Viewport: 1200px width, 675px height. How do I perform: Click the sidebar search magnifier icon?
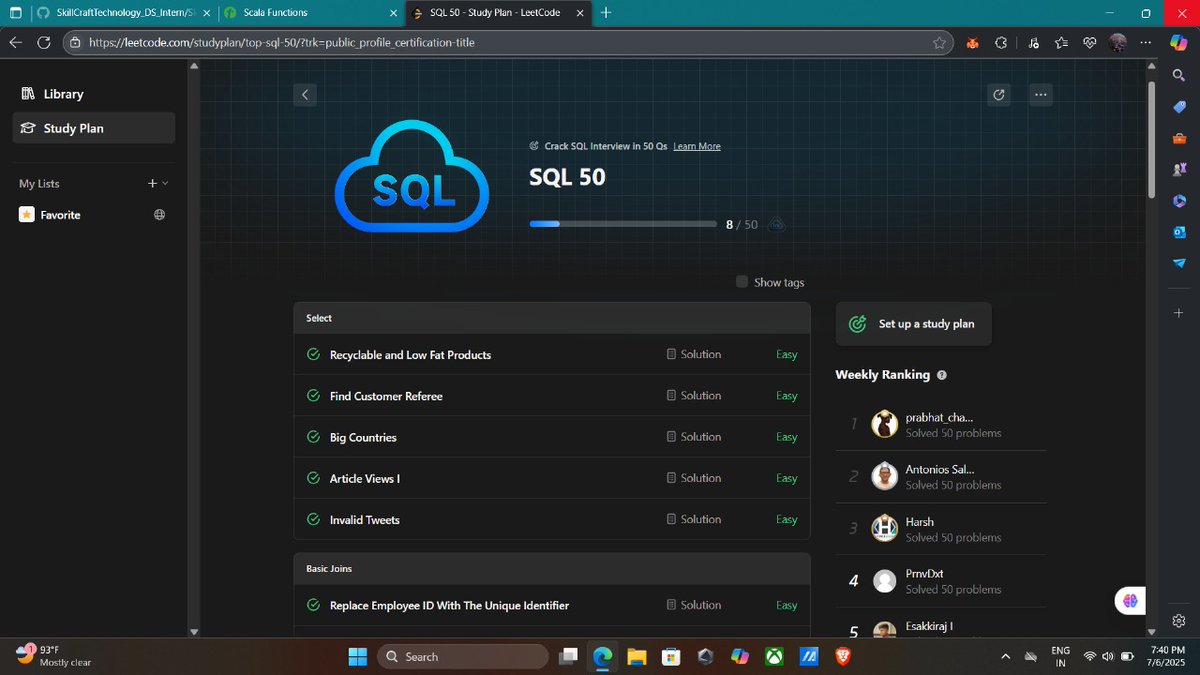(1179, 76)
